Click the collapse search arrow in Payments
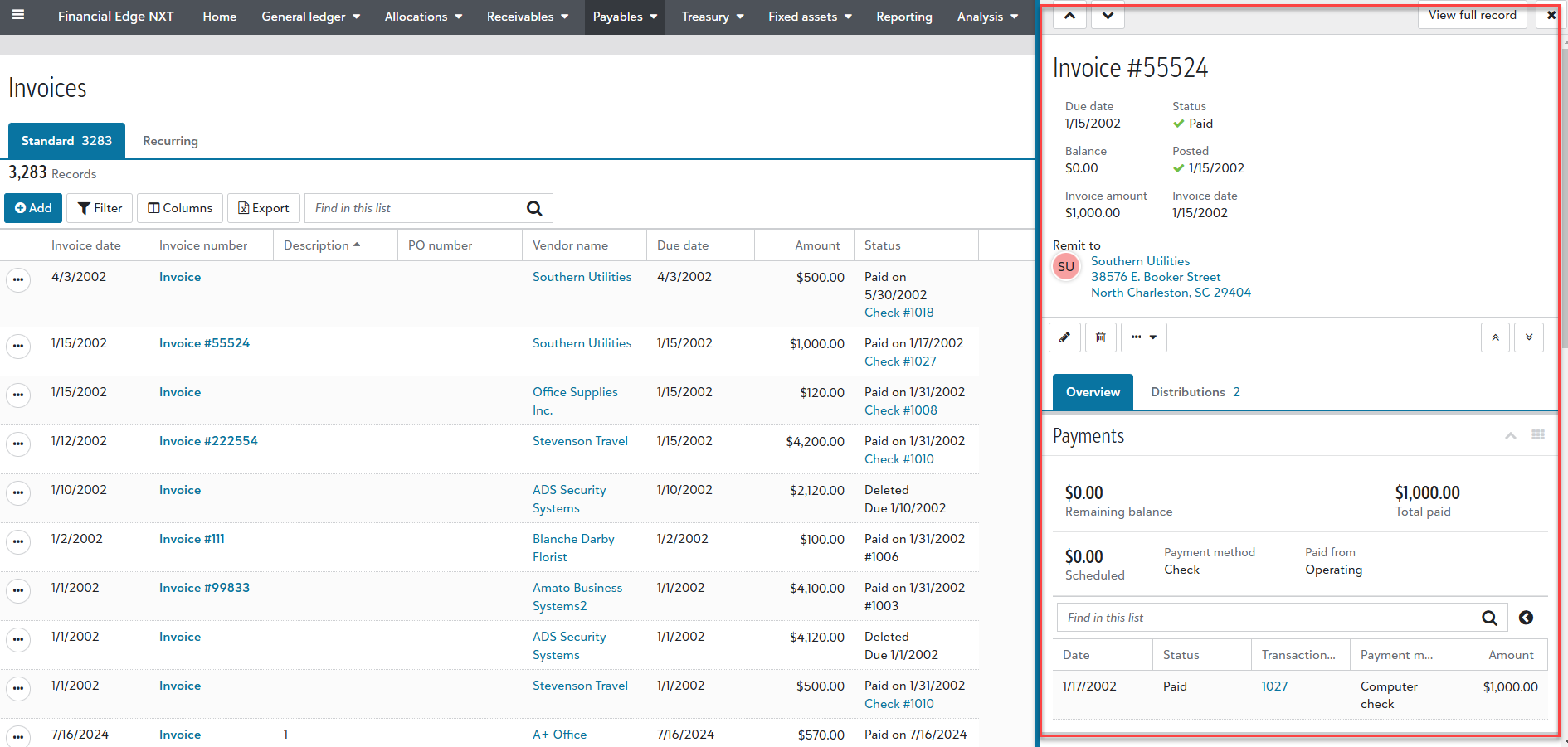The height and width of the screenshot is (747, 1568). tap(1526, 618)
